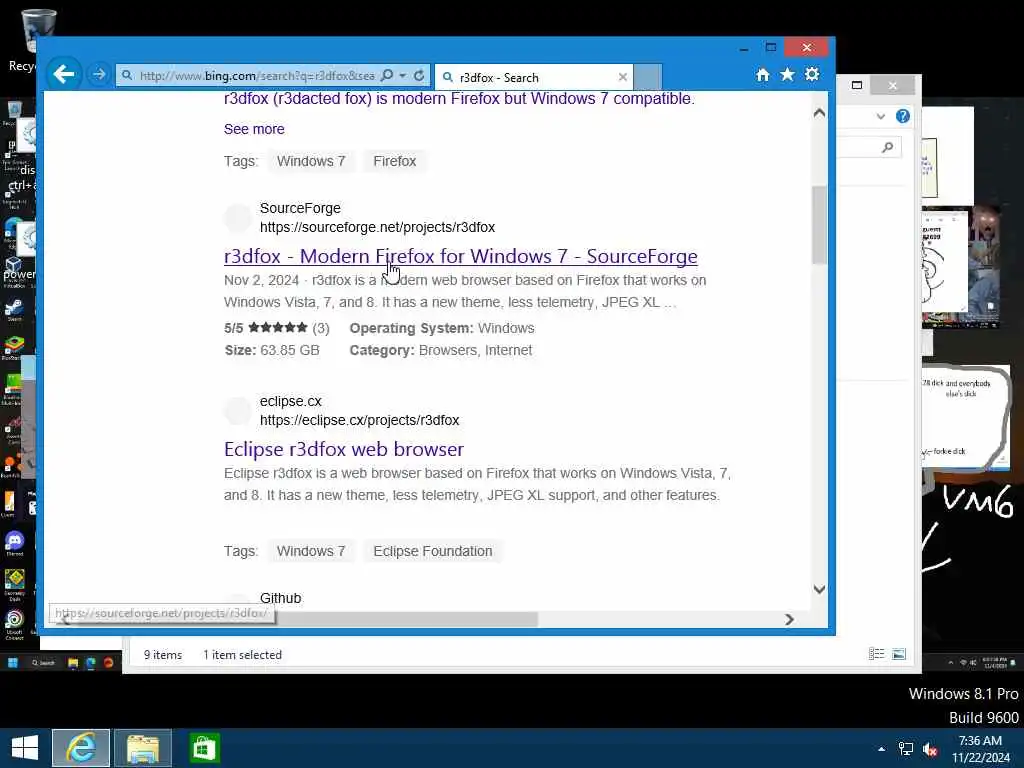The height and width of the screenshot is (768, 1024).
Task: Click the vertical scrollbar up arrow
Action: [x=819, y=113]
